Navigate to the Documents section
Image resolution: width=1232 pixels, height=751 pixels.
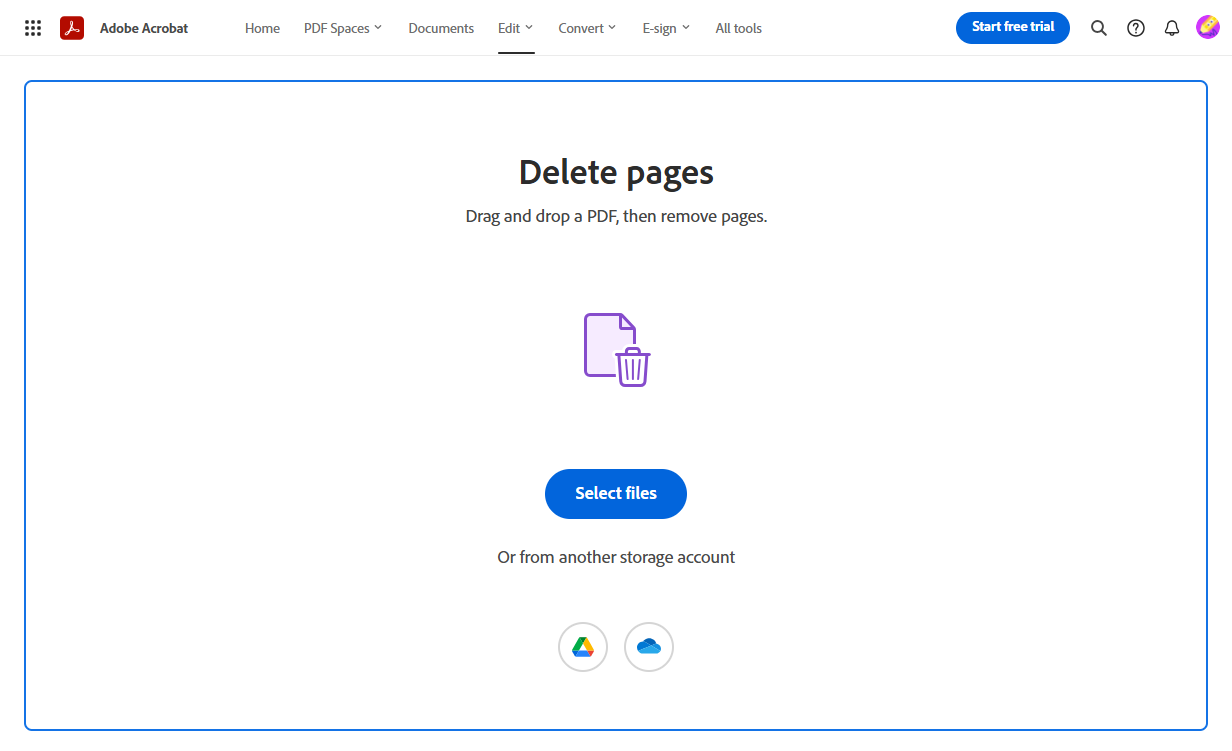coord(441,28)
